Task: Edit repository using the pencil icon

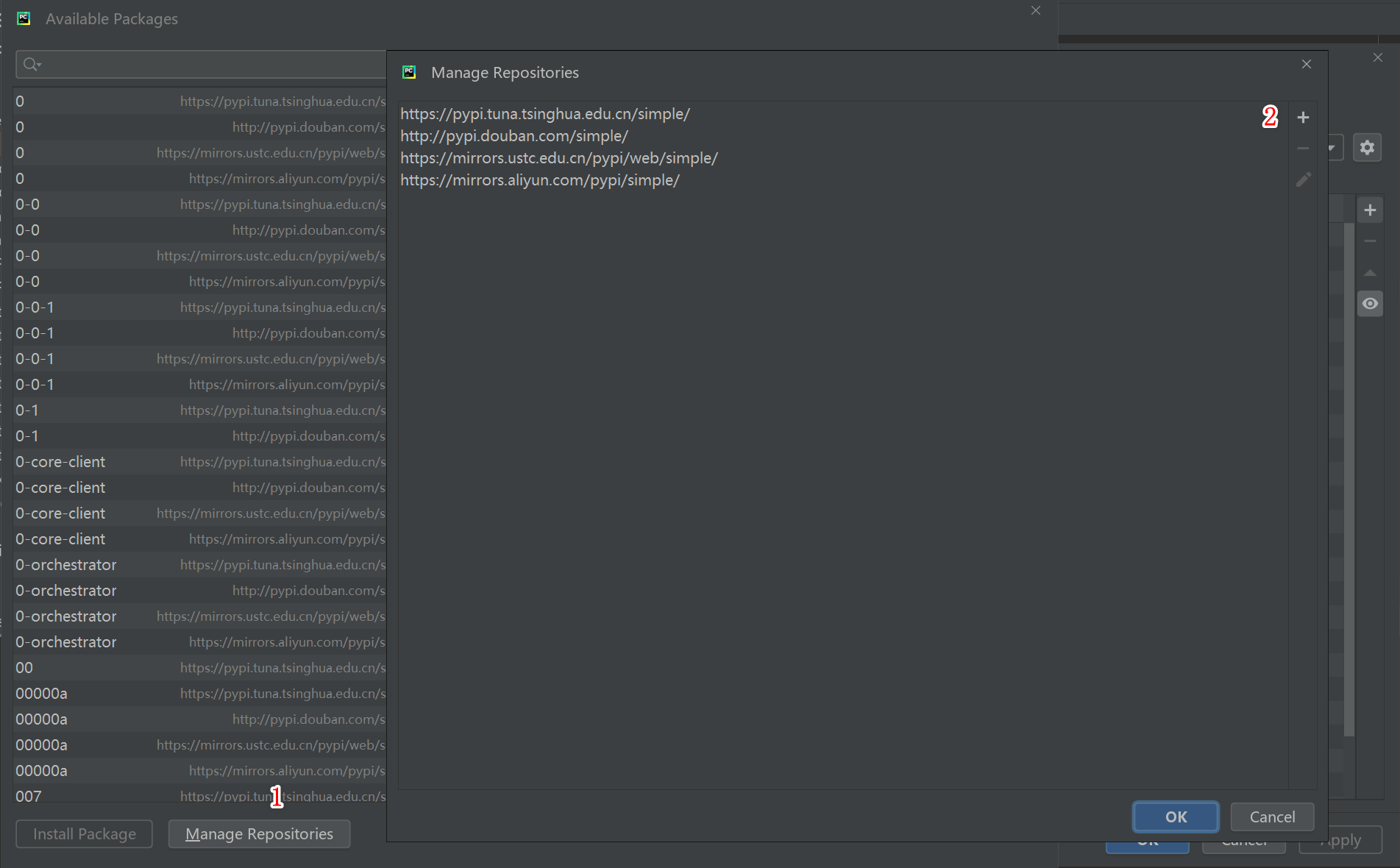Action: click(x=1303, y=179)
